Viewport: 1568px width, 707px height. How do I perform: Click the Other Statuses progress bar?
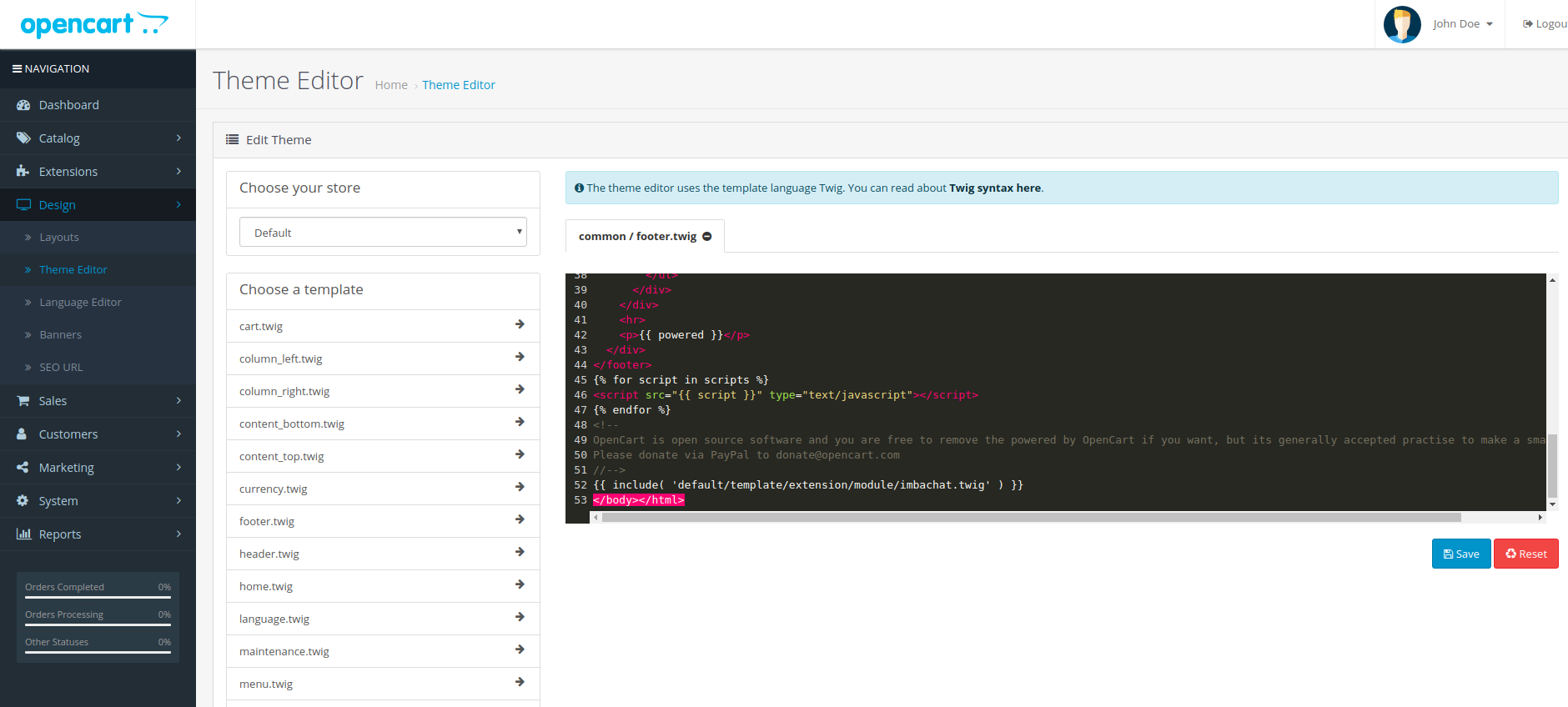click(x=98, y=652)
